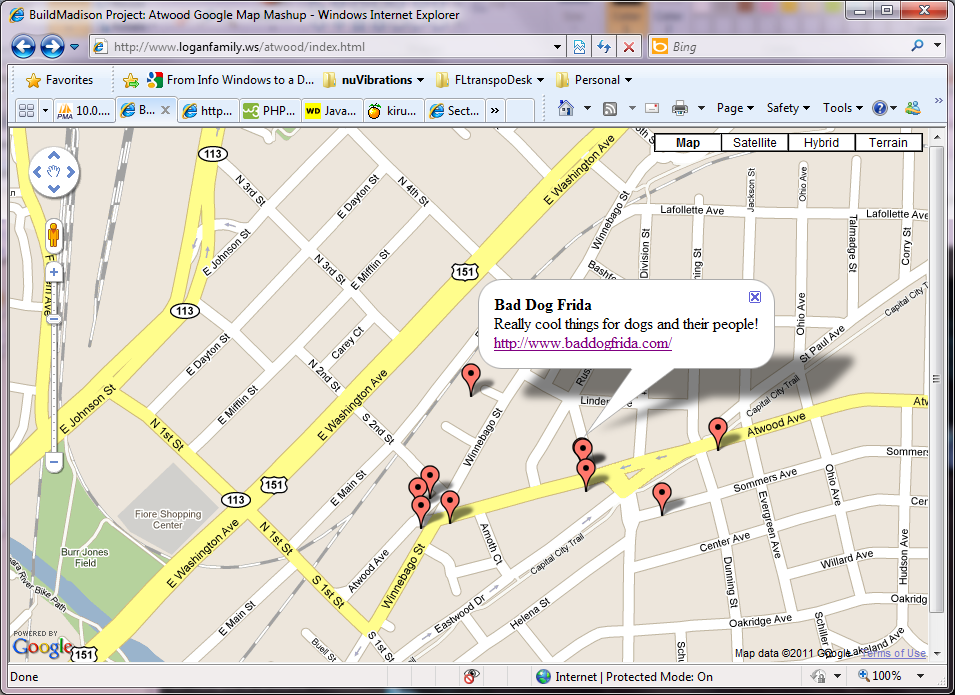Image resolution: width=980 pixels, height=695 pixels.
Task: Click the Messenger people icon
Action: (913, 108)
